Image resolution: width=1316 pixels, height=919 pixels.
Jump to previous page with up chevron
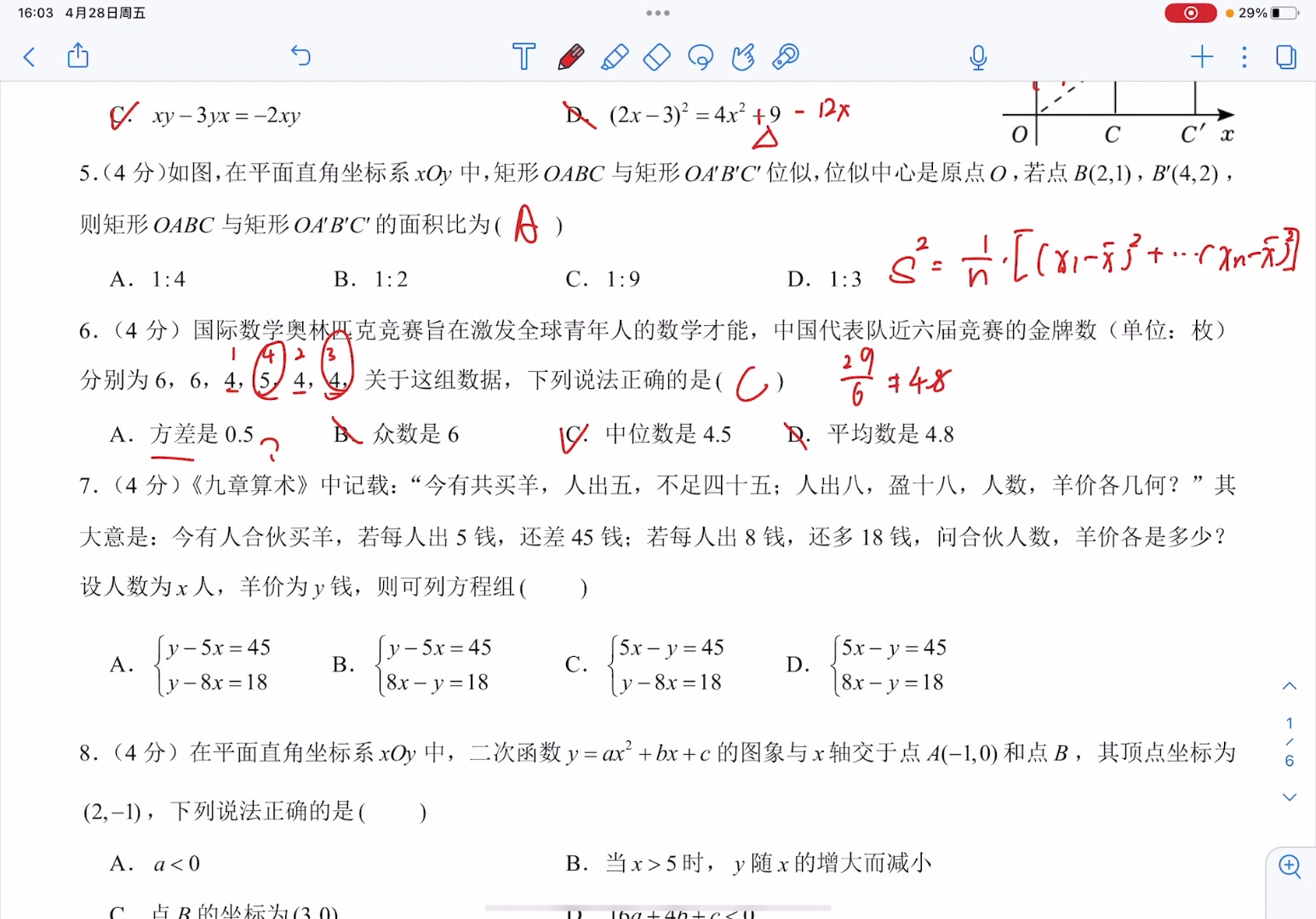point(1290,686)
